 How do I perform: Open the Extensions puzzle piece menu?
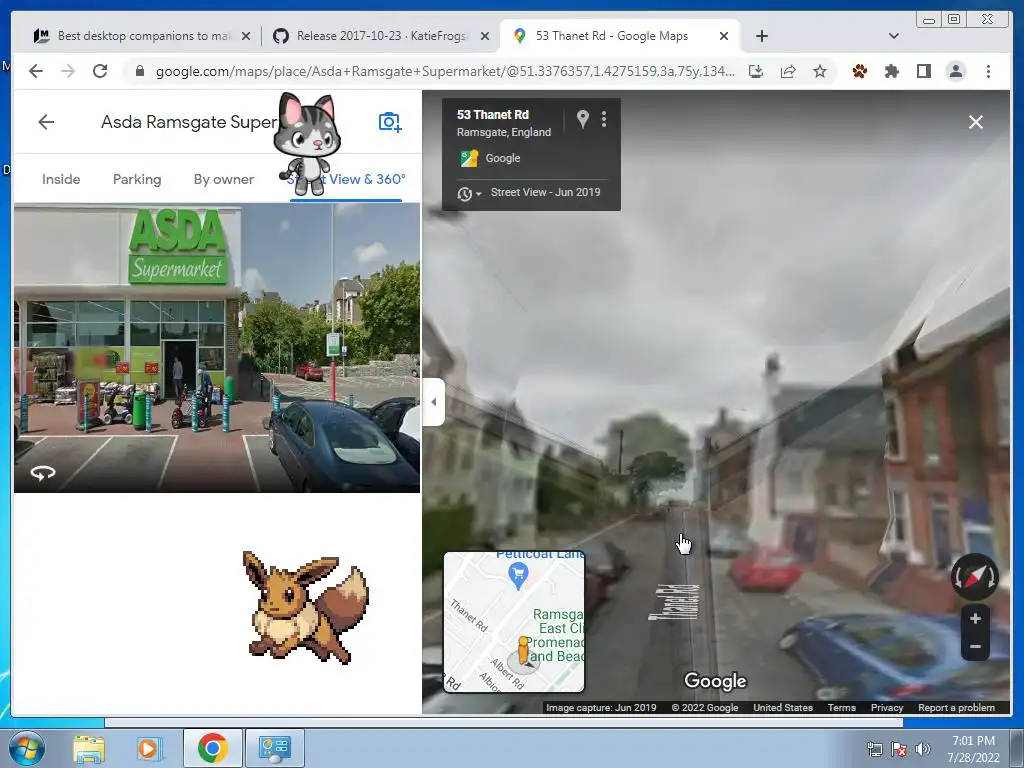point(891,71)
